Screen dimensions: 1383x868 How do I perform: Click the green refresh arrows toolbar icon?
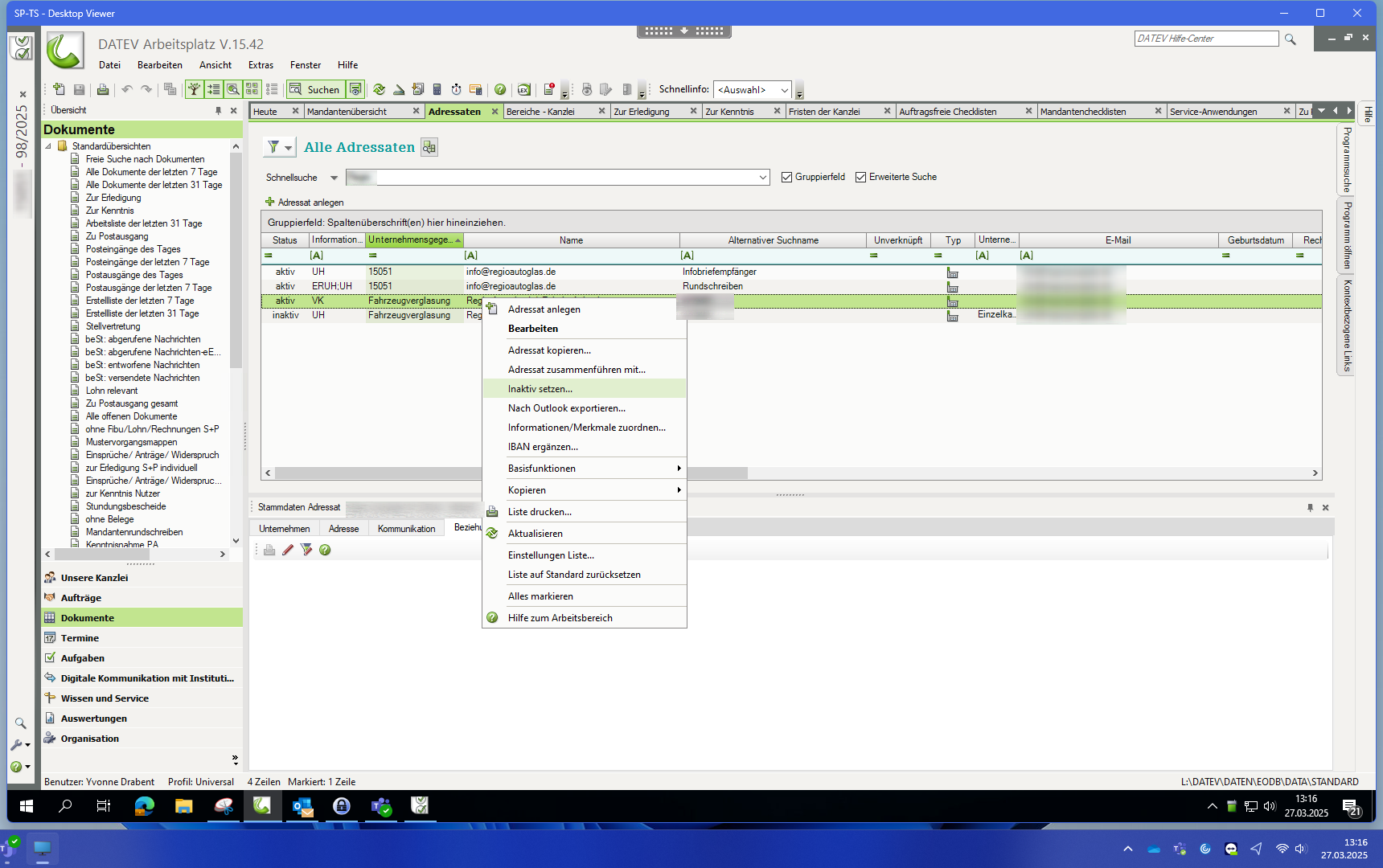379,89
